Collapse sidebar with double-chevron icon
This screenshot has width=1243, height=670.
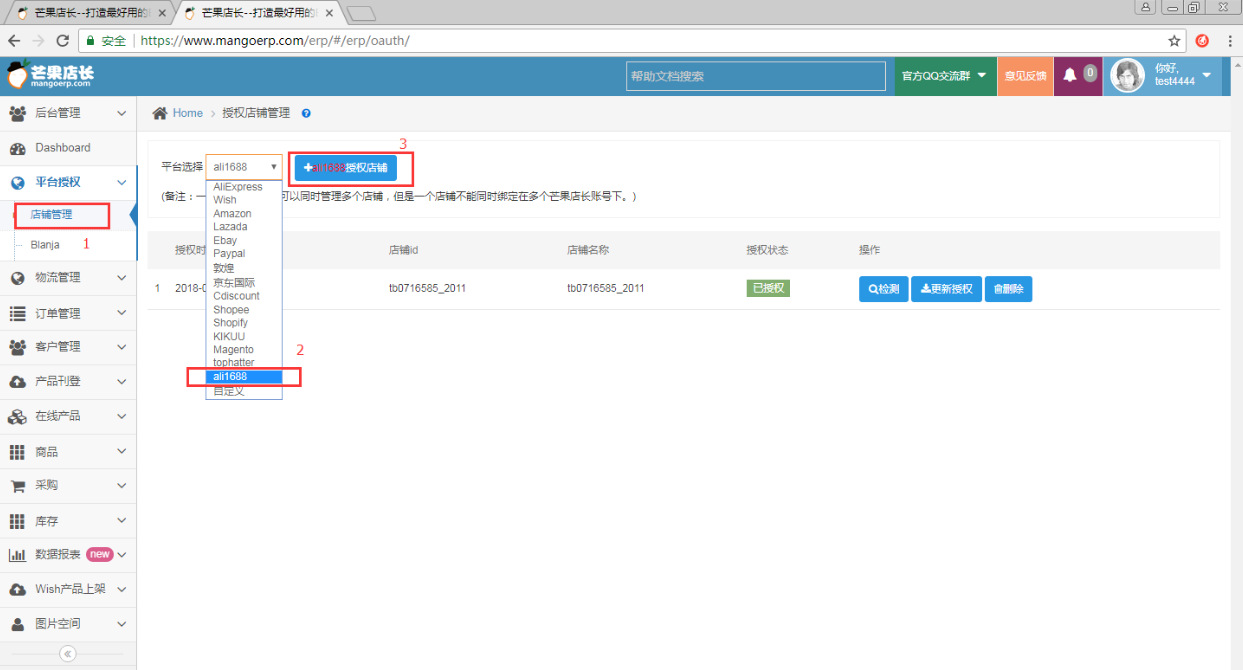[68, 654]
